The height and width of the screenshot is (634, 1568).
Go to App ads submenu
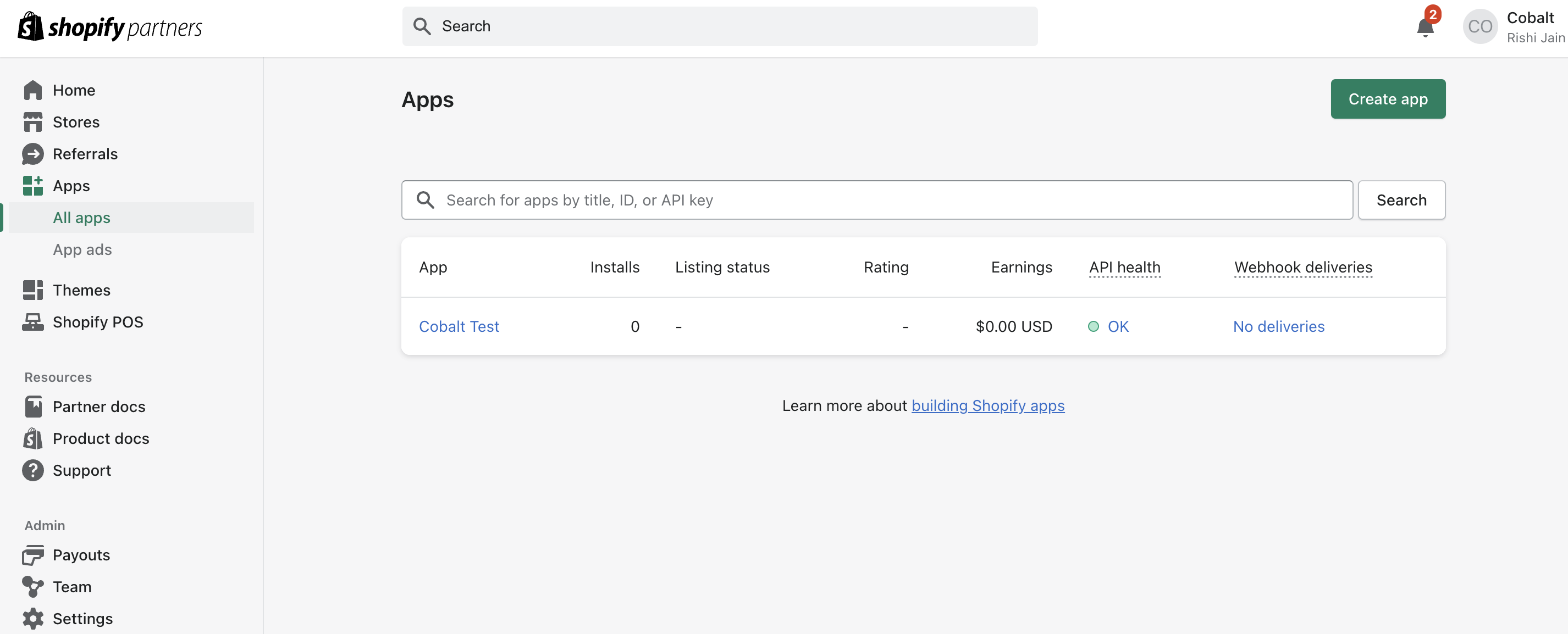[x=82, y=249]
